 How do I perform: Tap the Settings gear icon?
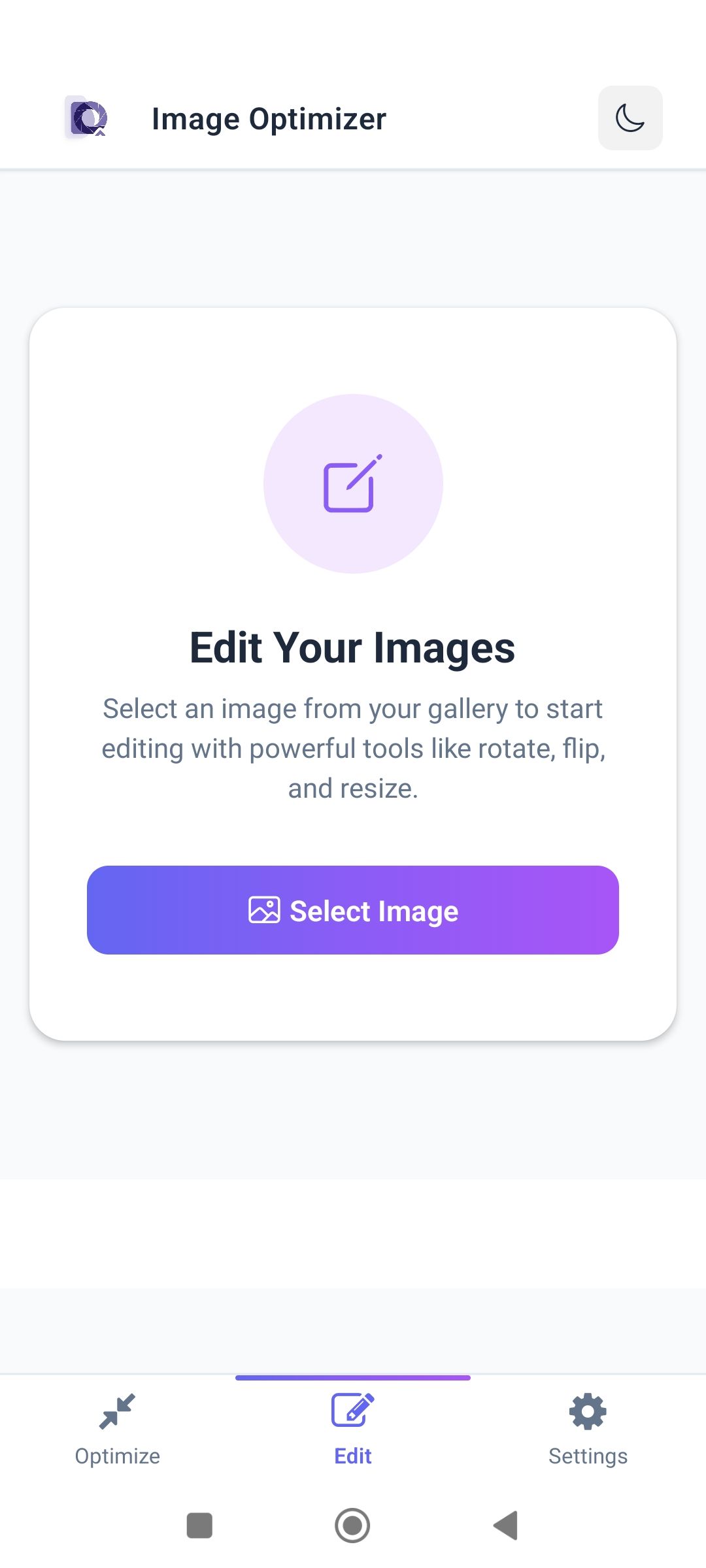[x=588, y=1411]
